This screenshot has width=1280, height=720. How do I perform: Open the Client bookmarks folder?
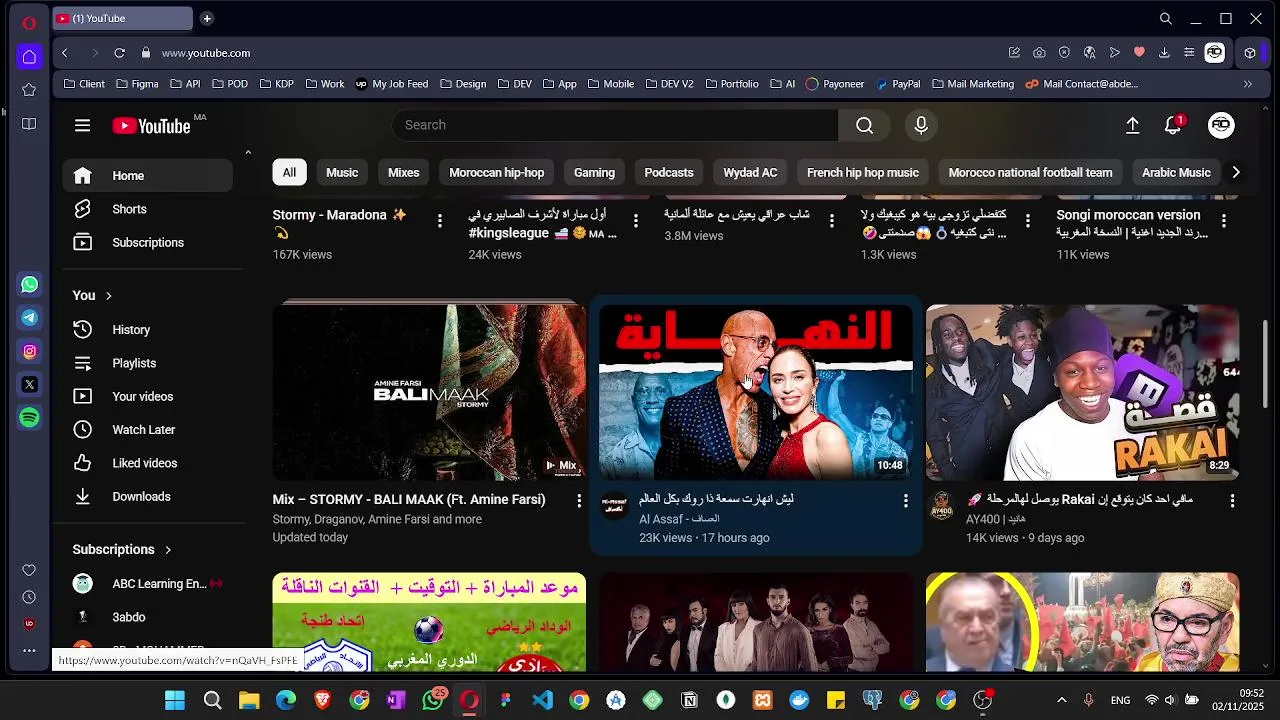point(84,84)
